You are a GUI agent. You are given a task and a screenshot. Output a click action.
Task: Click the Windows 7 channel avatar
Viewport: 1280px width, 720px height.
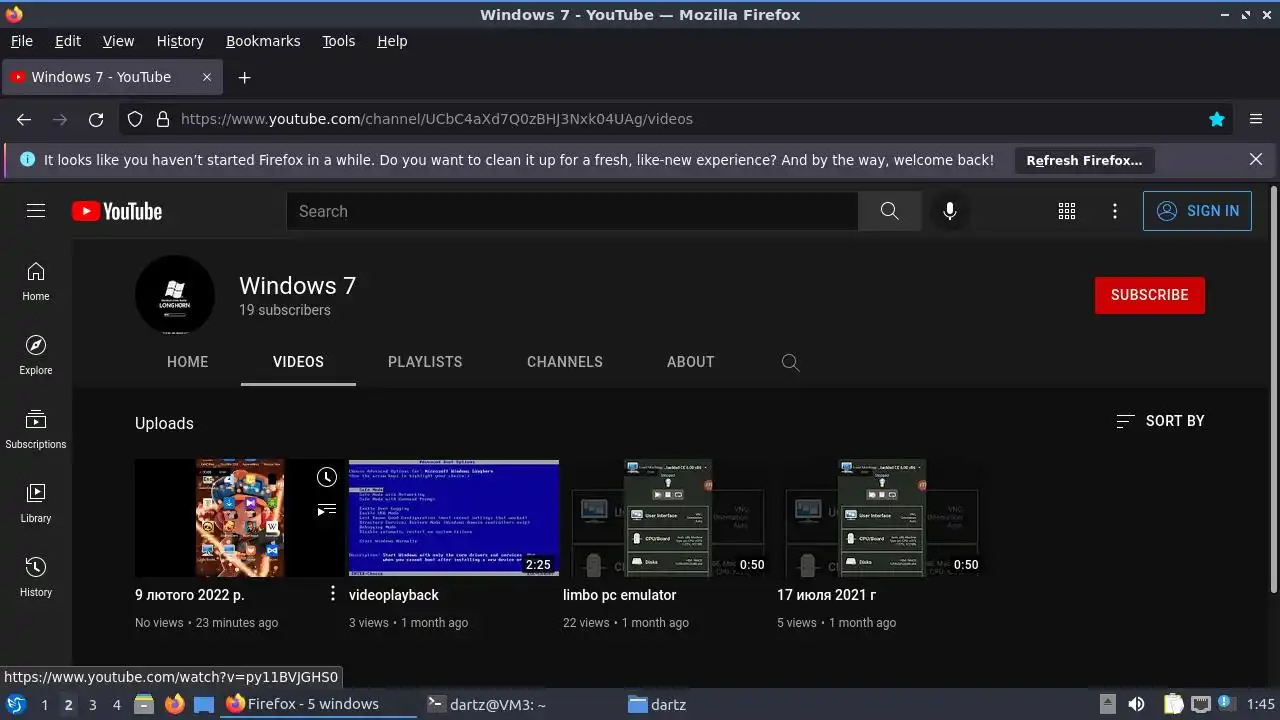[175, 295]
